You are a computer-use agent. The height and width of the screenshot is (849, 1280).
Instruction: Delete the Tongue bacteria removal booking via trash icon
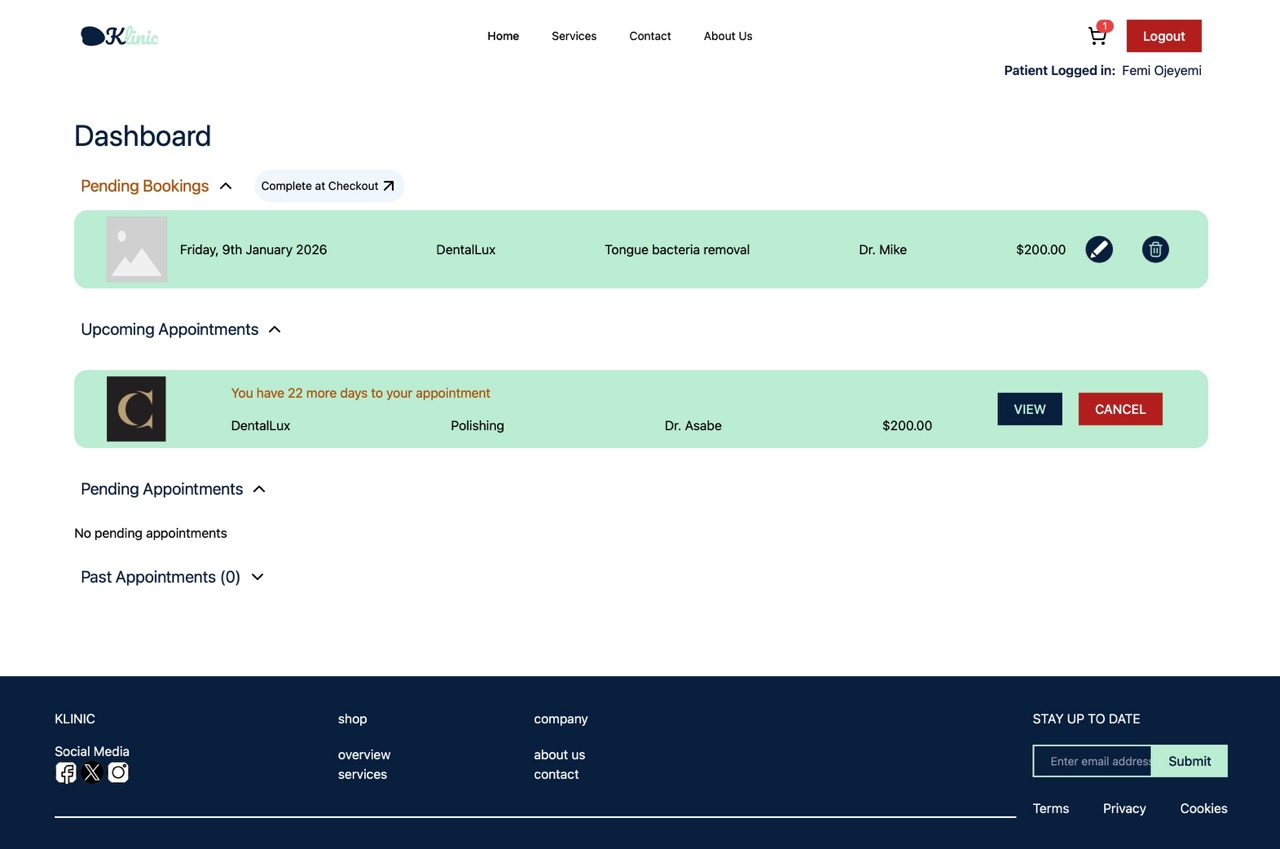point(1155,249)
